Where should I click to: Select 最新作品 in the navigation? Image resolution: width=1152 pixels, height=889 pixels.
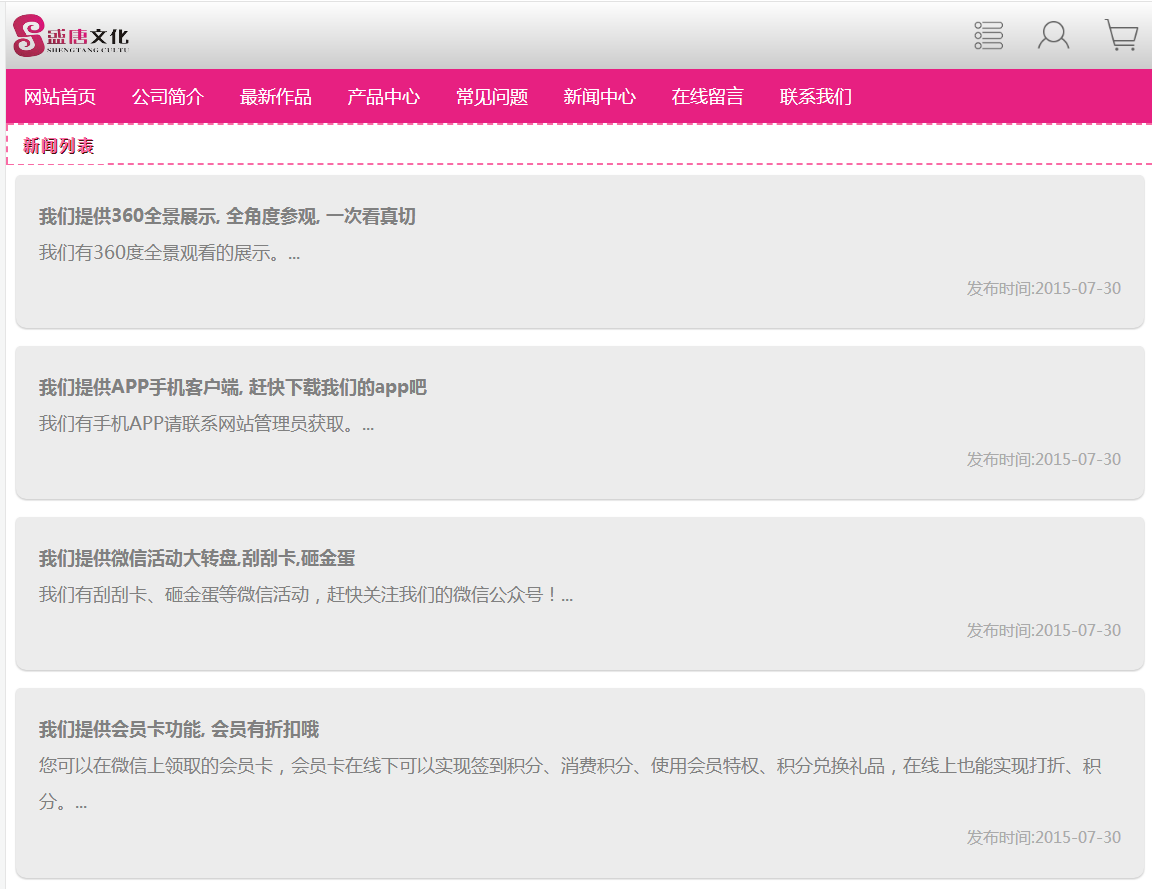coord(276,97)
